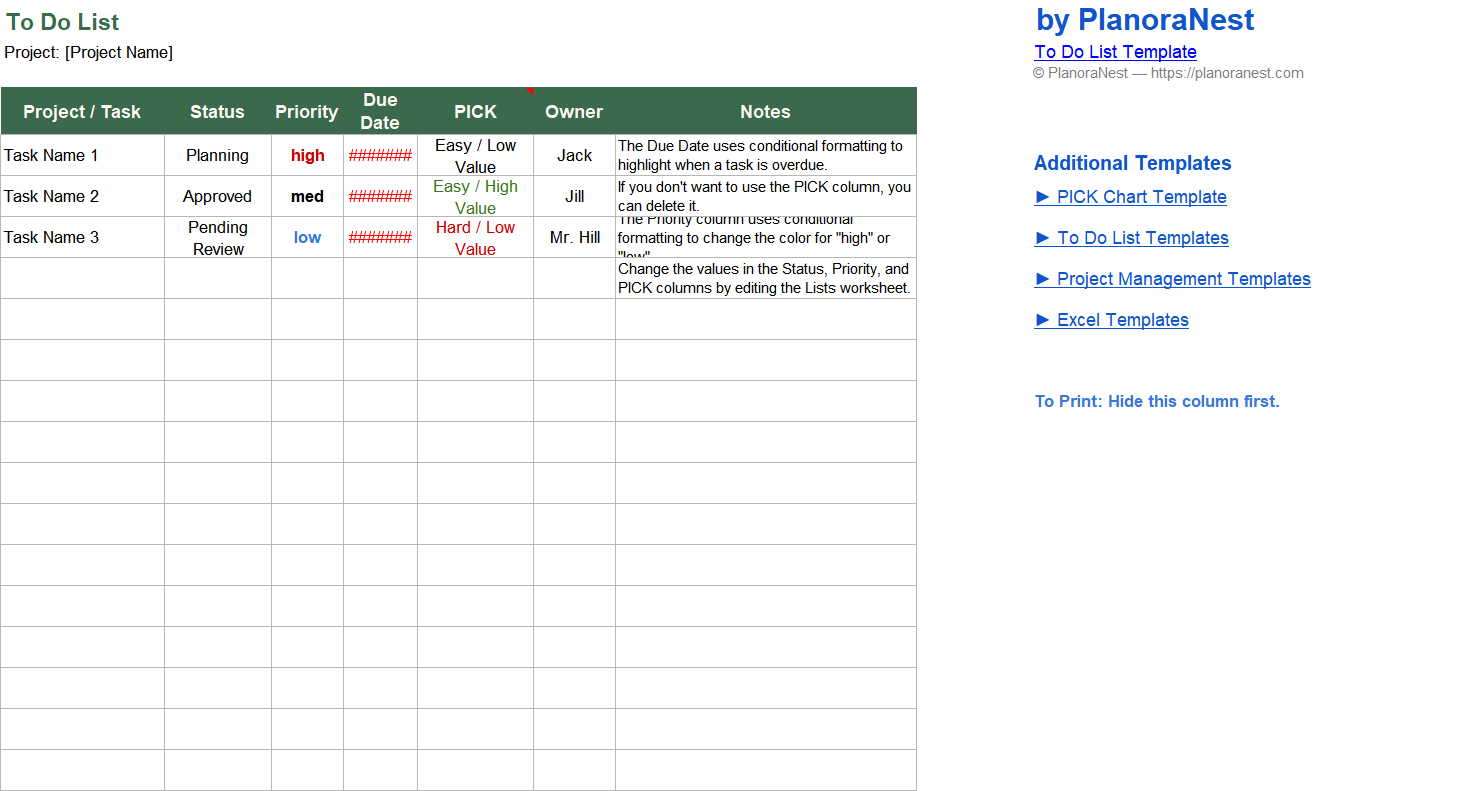Screen dimensions: 1484x791
Task: Select the note about Priority column formatting
Action: [766, 237]
